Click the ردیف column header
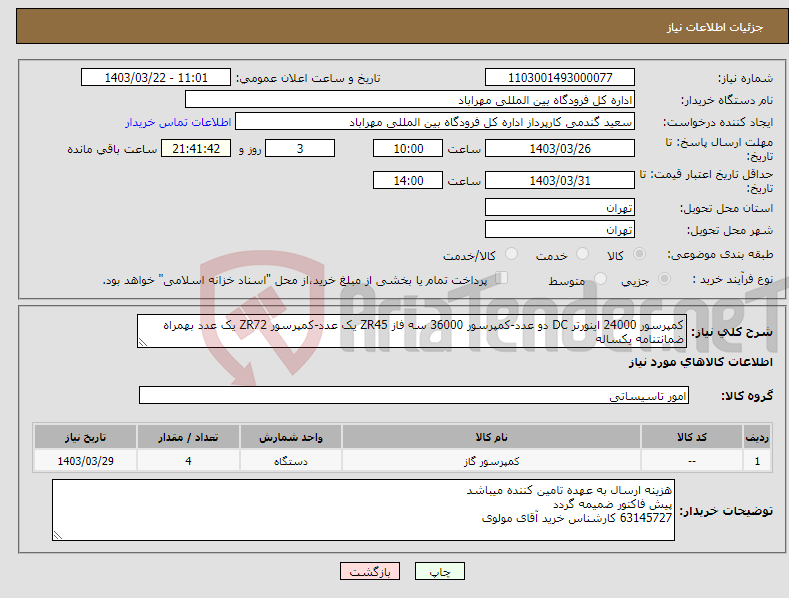The height and width of the screenshot is (598, 789). 757,437
